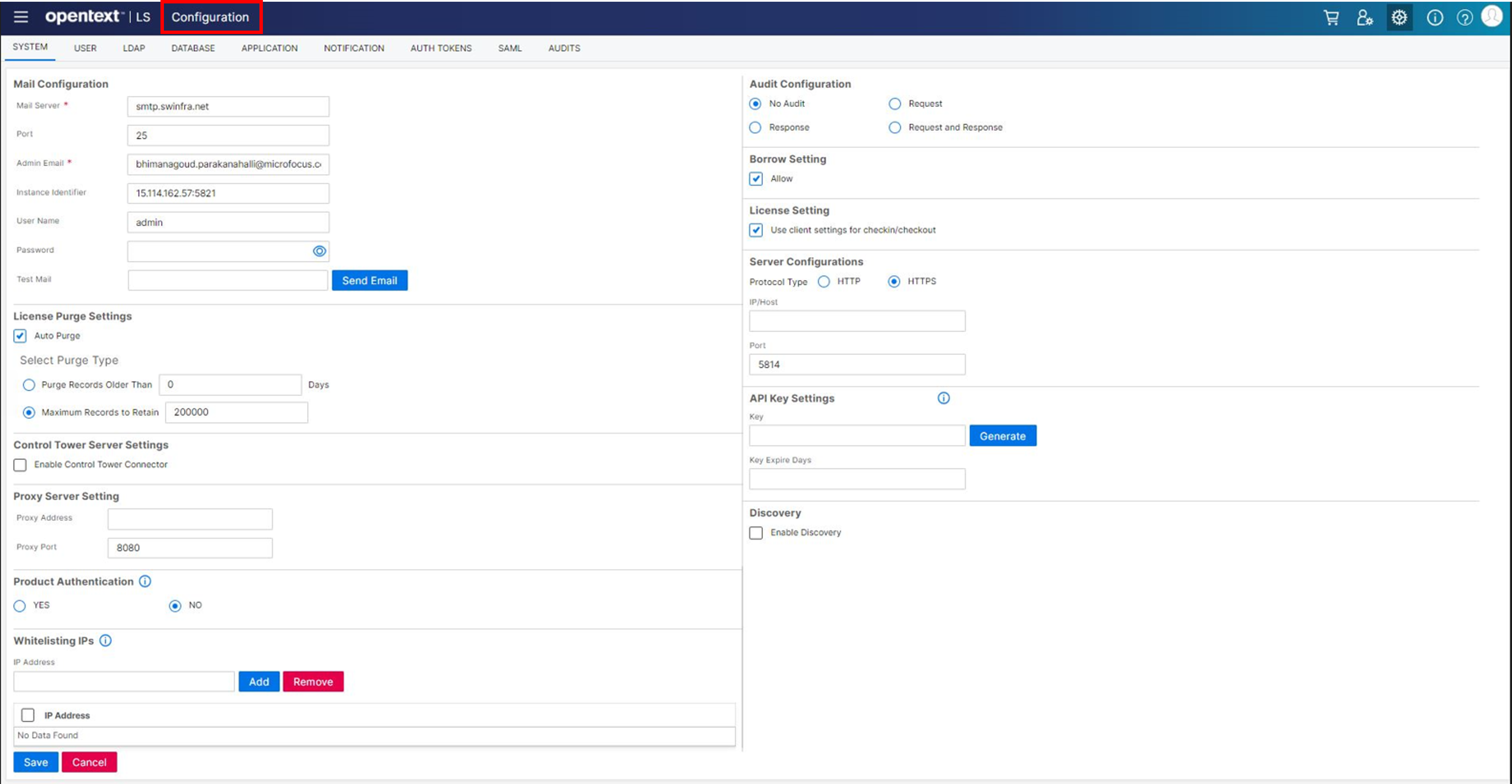
Task: Switch to the NOTIFICATION tab
Action: click(x=354, y=48)
